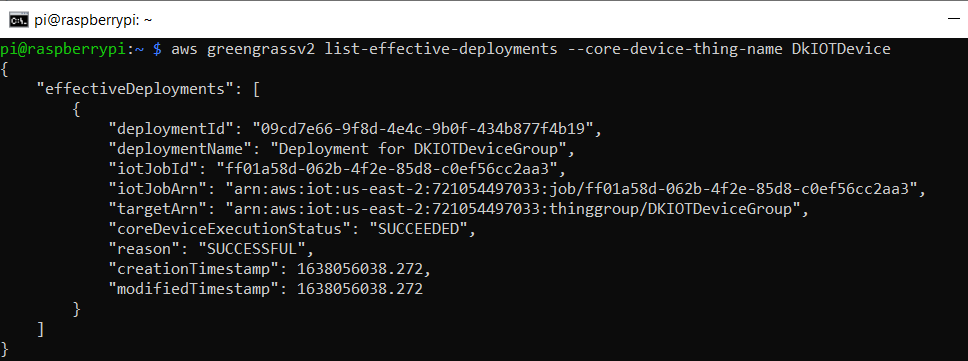Screen dimensions: 968x361
Task: Minimize the pi@raspberrypi terminal window
Action: [x=954, y=20]
